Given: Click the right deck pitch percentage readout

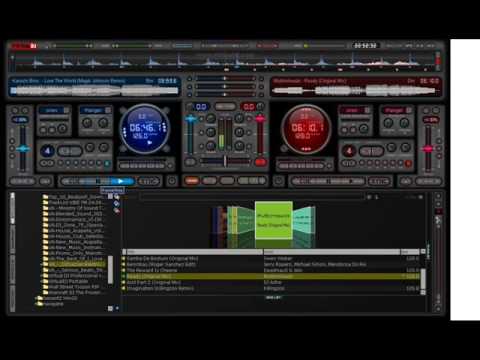Looking at the screenshot, I should click(x=431, y=120).
